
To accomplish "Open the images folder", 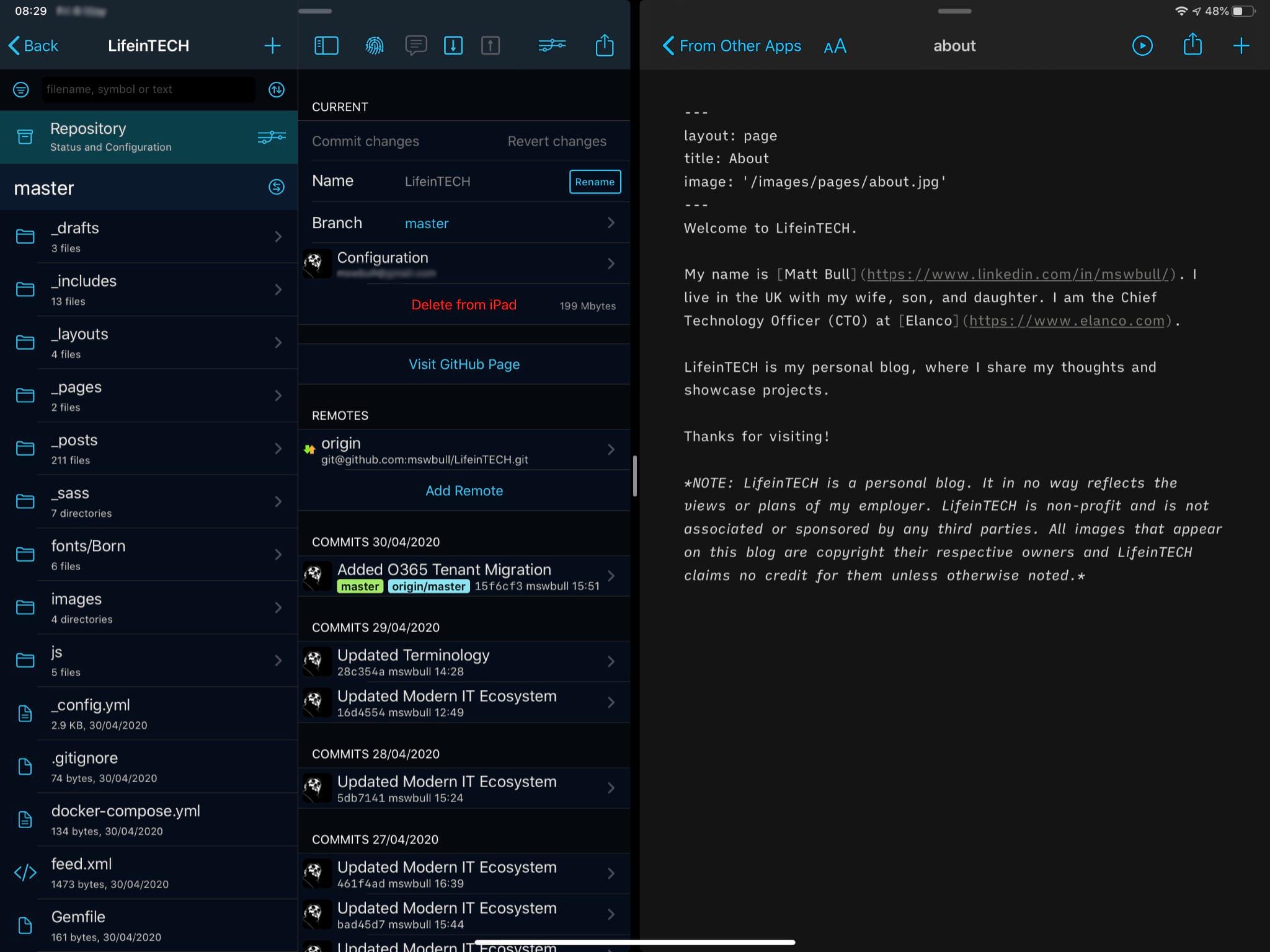I will pos(149,607).
